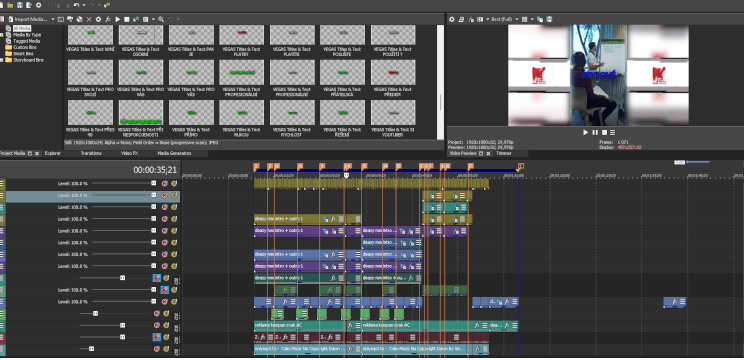This screenshot has width=744, height=360.
Task: Play the video preview
Action: pyautogui.click(x=586, y=133)
